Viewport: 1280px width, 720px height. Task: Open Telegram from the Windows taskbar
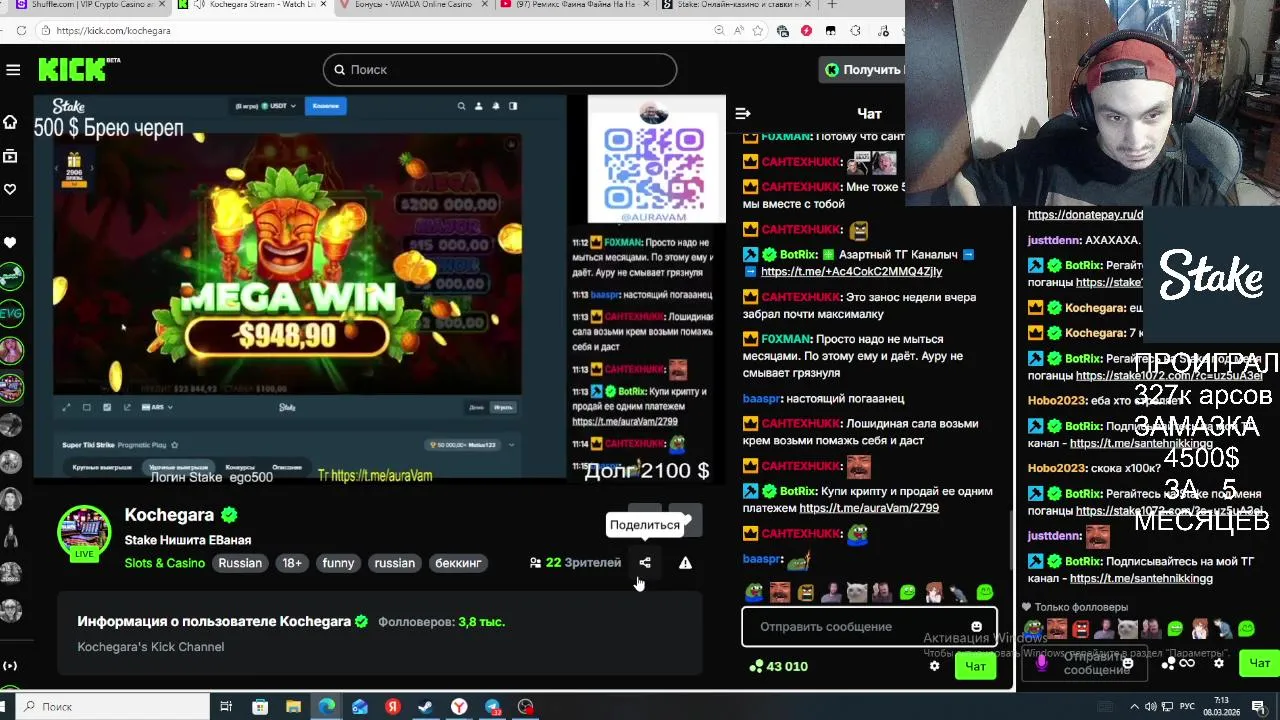492,707
